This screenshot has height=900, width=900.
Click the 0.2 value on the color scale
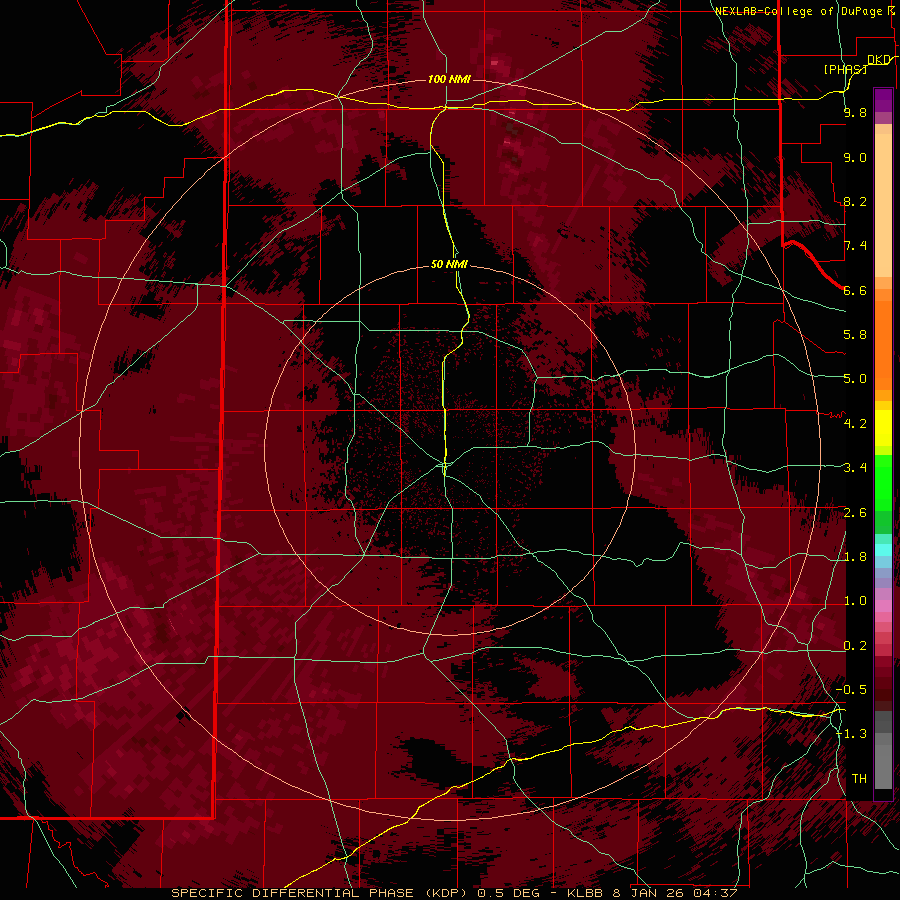pyautogui.click(x=855, y=646)
